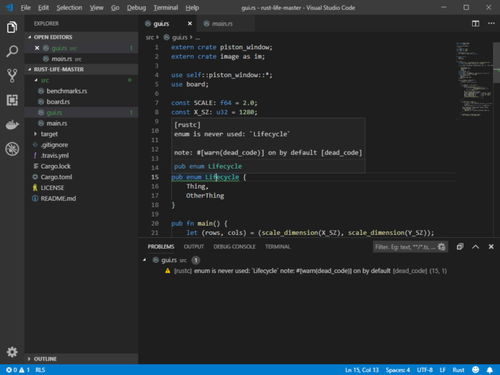500x375 pixels.
Task: Open the Terminal menu
Action: click(x=166, y=8)
